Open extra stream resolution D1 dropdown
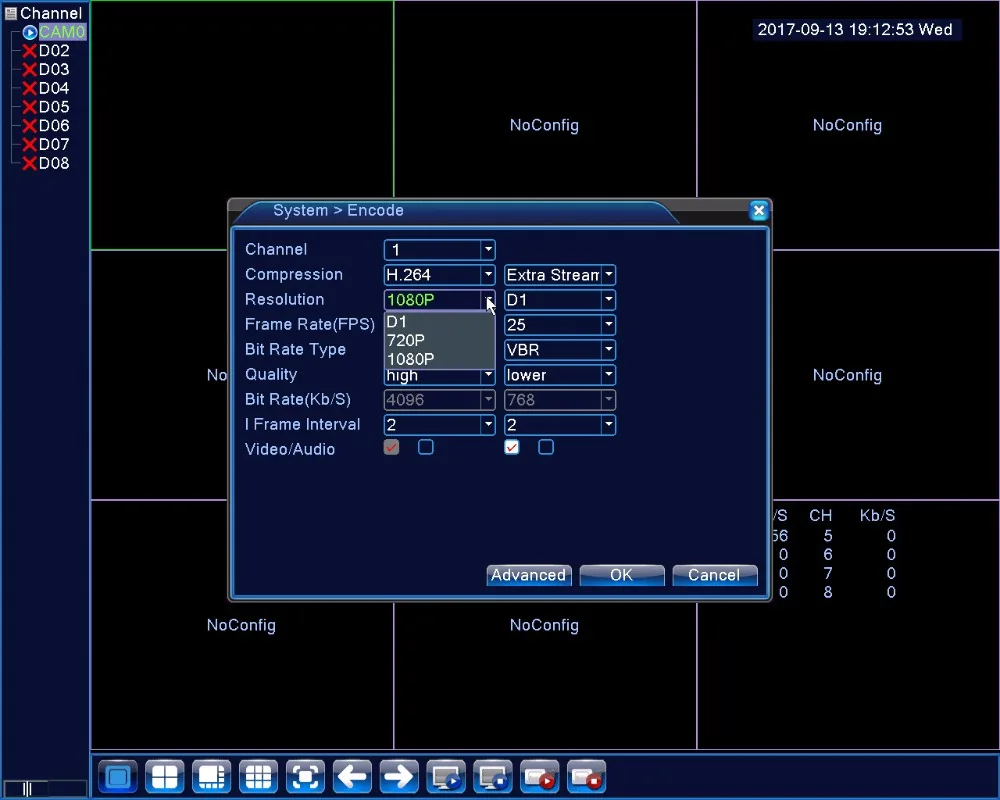 coord(560,300)
